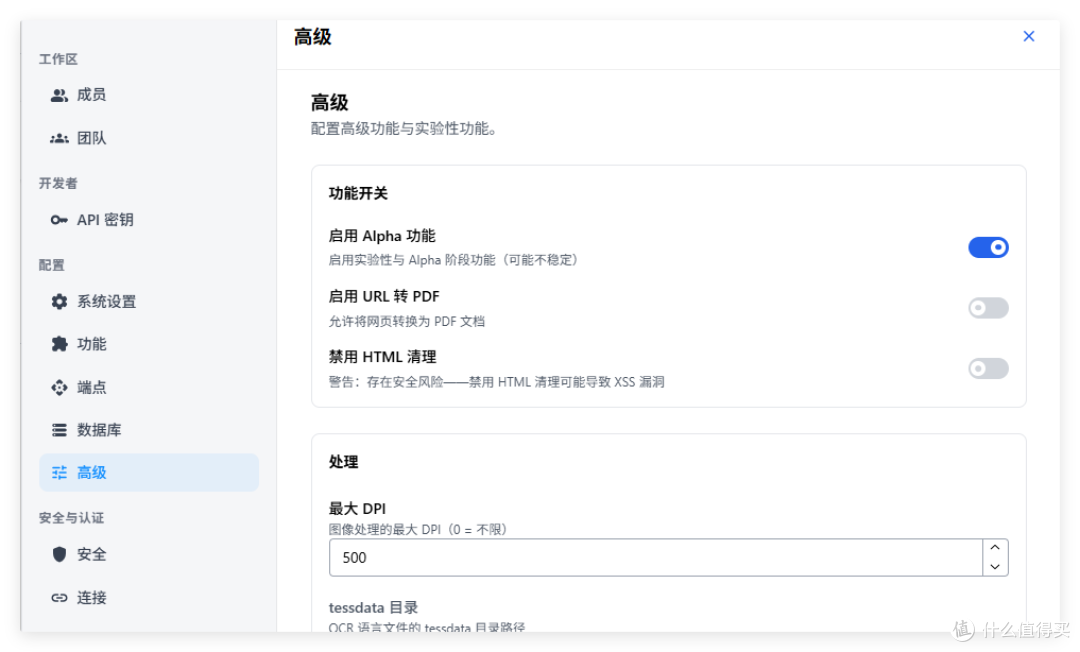Click the 功能开关 section heading
This screenshot has height=652, width=1080.
coord(358,193)
